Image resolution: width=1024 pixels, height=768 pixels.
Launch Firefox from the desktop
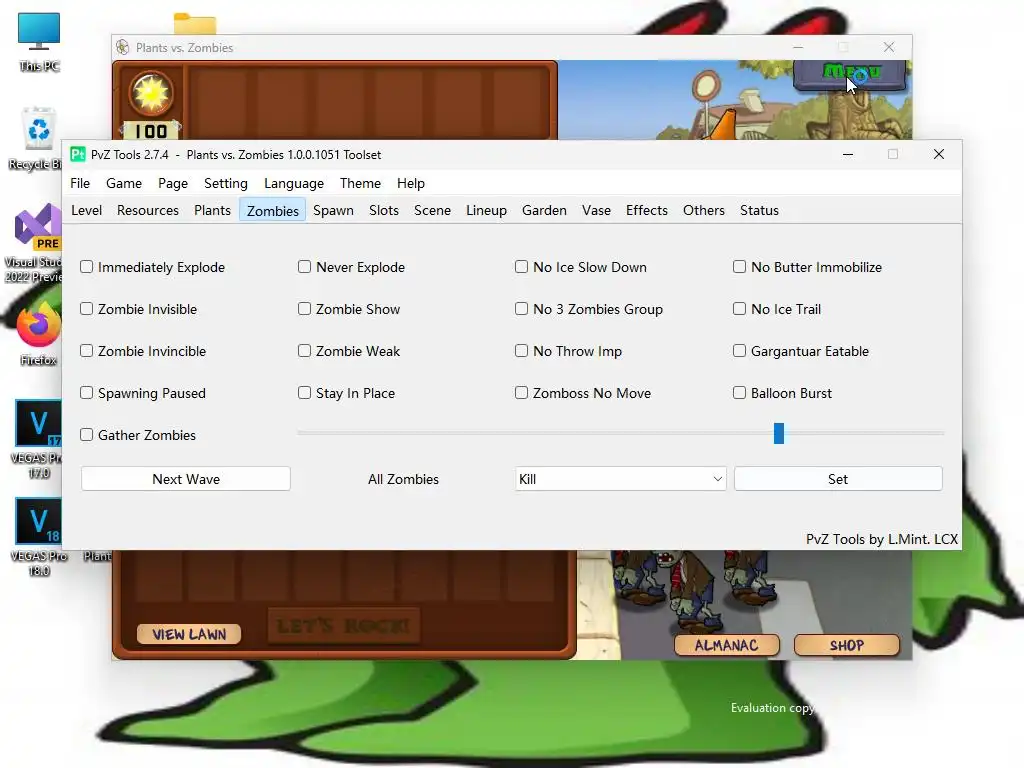click(38, 333)
